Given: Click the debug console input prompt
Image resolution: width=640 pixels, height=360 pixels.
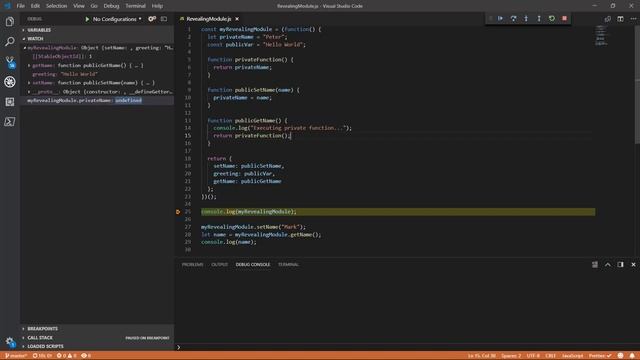Looking at the screenshot, I should pos(408,347).
